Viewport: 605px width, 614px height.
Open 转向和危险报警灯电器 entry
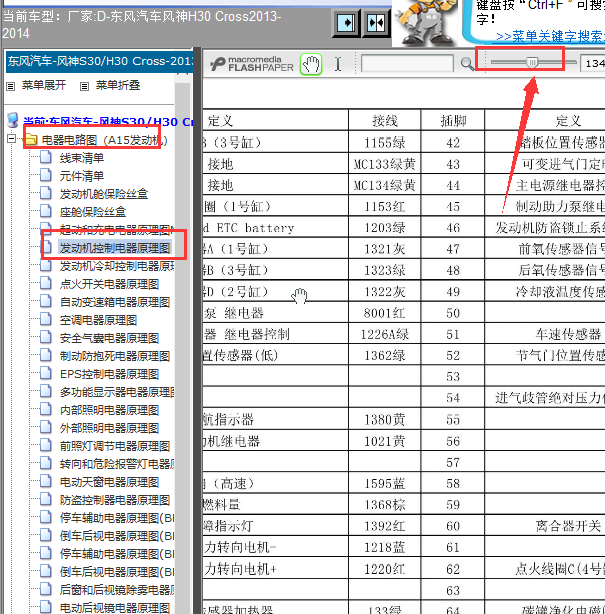coord(117,464)
